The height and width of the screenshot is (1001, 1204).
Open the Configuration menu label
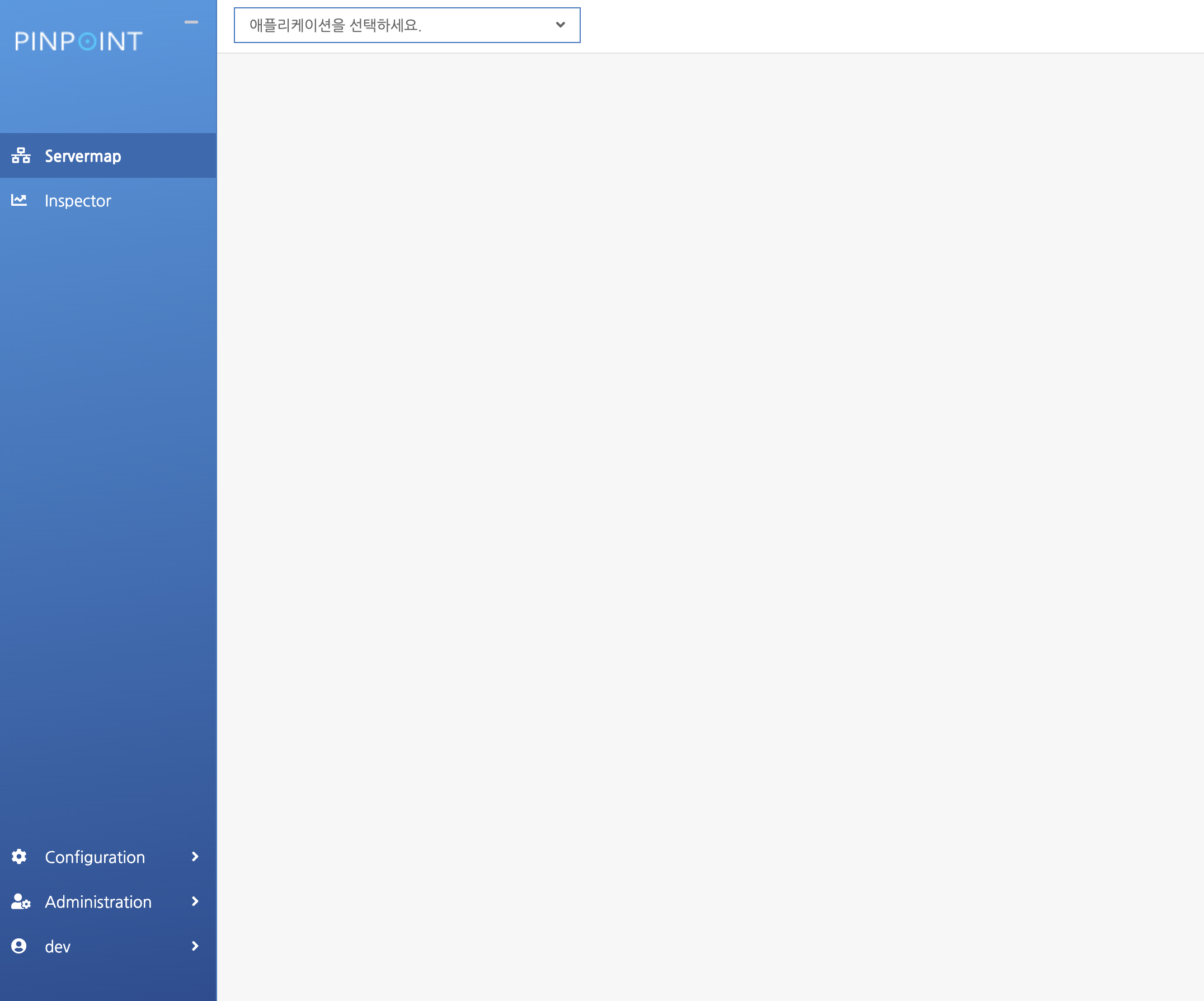tap(95, 857)
